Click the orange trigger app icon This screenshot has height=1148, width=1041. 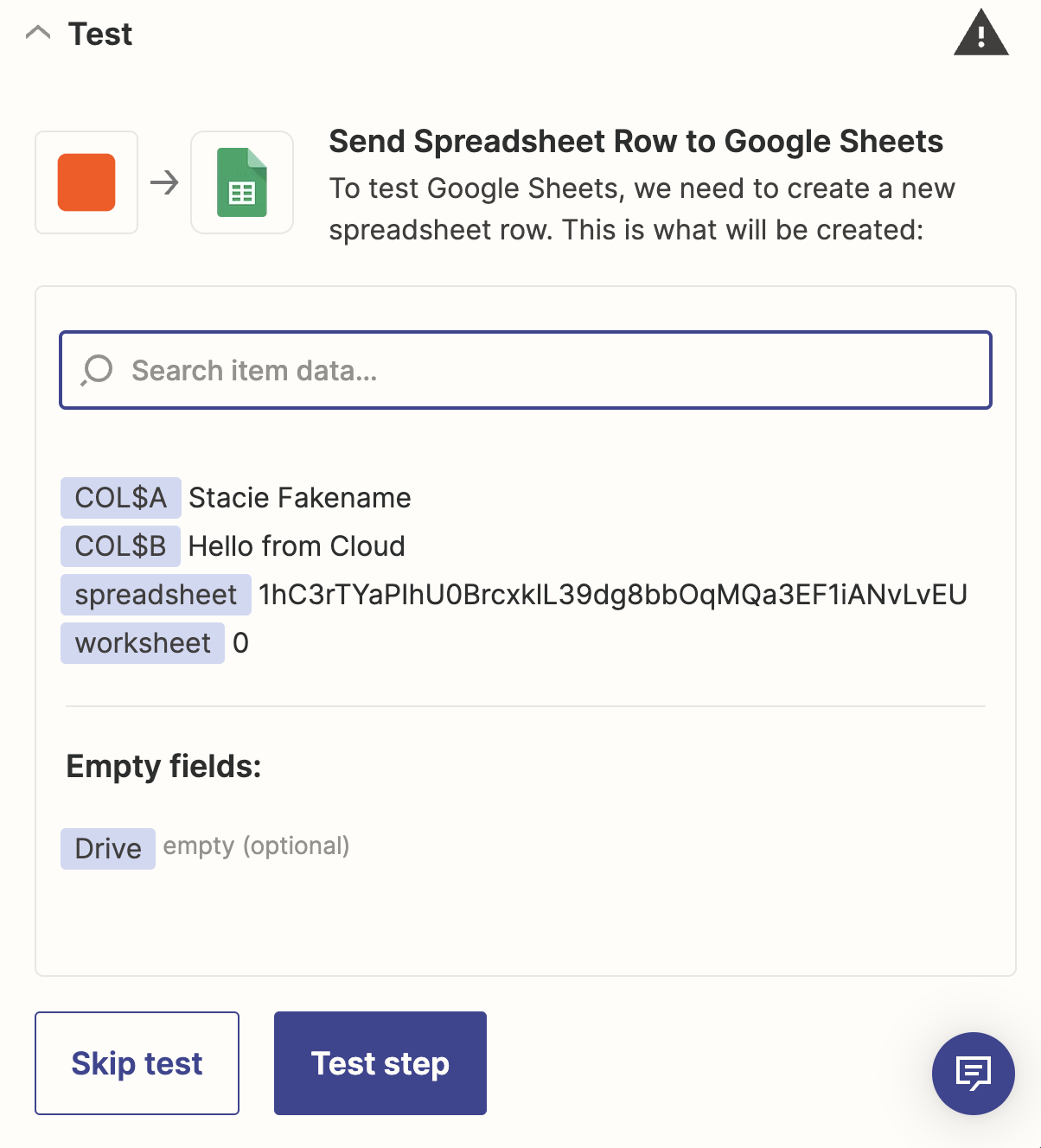[x=86, y=182]
